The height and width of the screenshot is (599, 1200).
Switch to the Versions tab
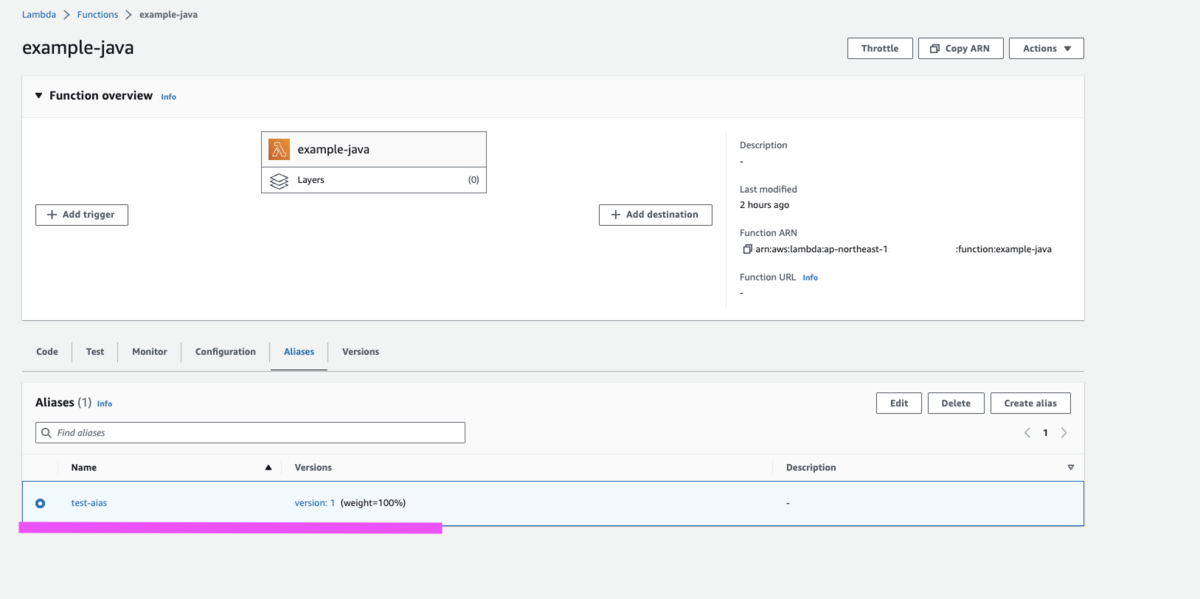(x=360, y=352)
